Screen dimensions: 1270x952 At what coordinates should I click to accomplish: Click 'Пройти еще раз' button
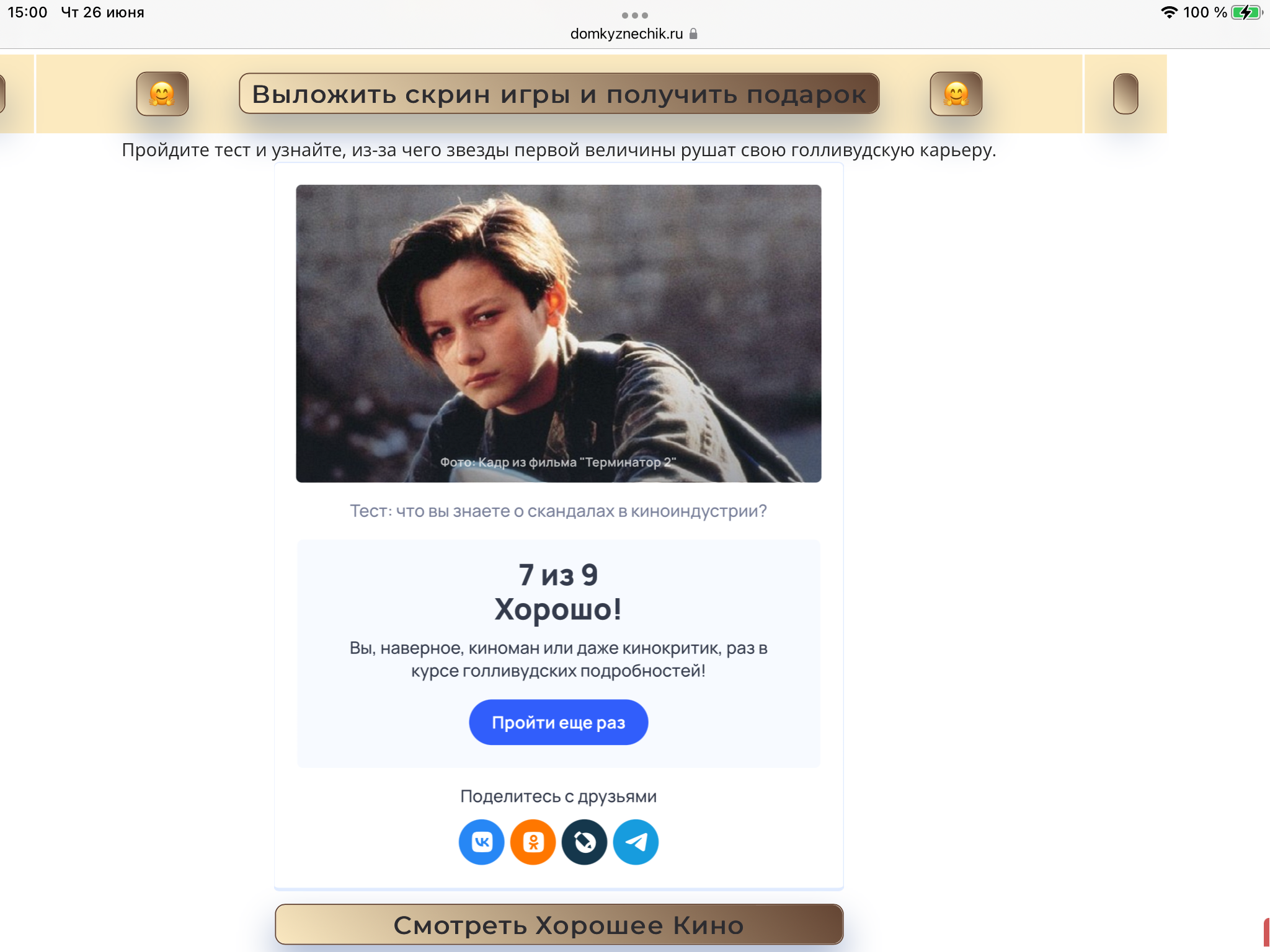558,722
